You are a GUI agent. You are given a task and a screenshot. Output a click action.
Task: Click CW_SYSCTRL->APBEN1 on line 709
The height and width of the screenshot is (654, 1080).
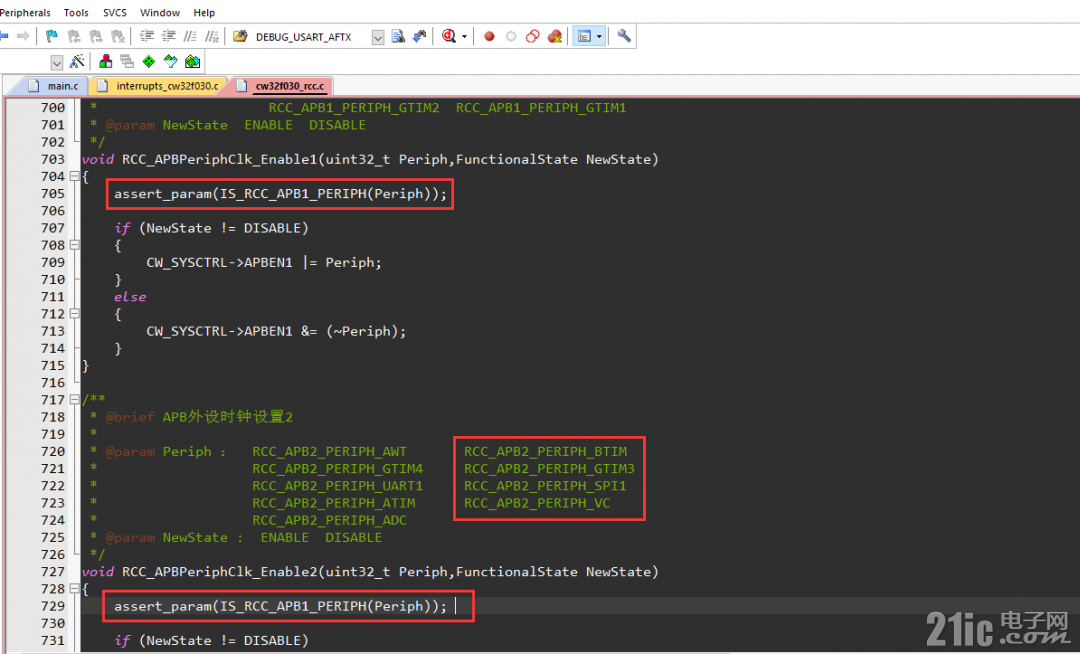219,262
